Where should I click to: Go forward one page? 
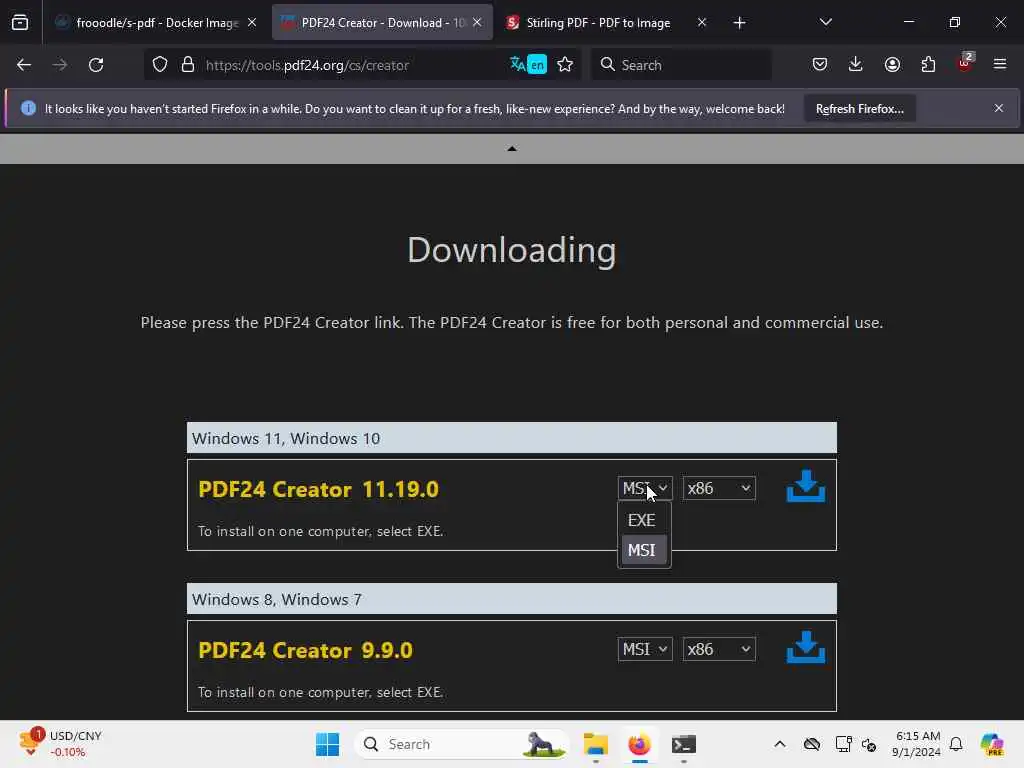pyautogui.click(x=60, y=65)
